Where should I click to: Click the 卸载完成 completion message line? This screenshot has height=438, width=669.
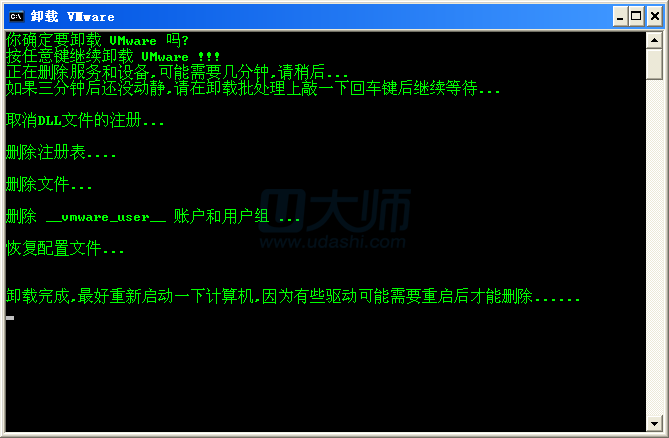tap(293, 296)
